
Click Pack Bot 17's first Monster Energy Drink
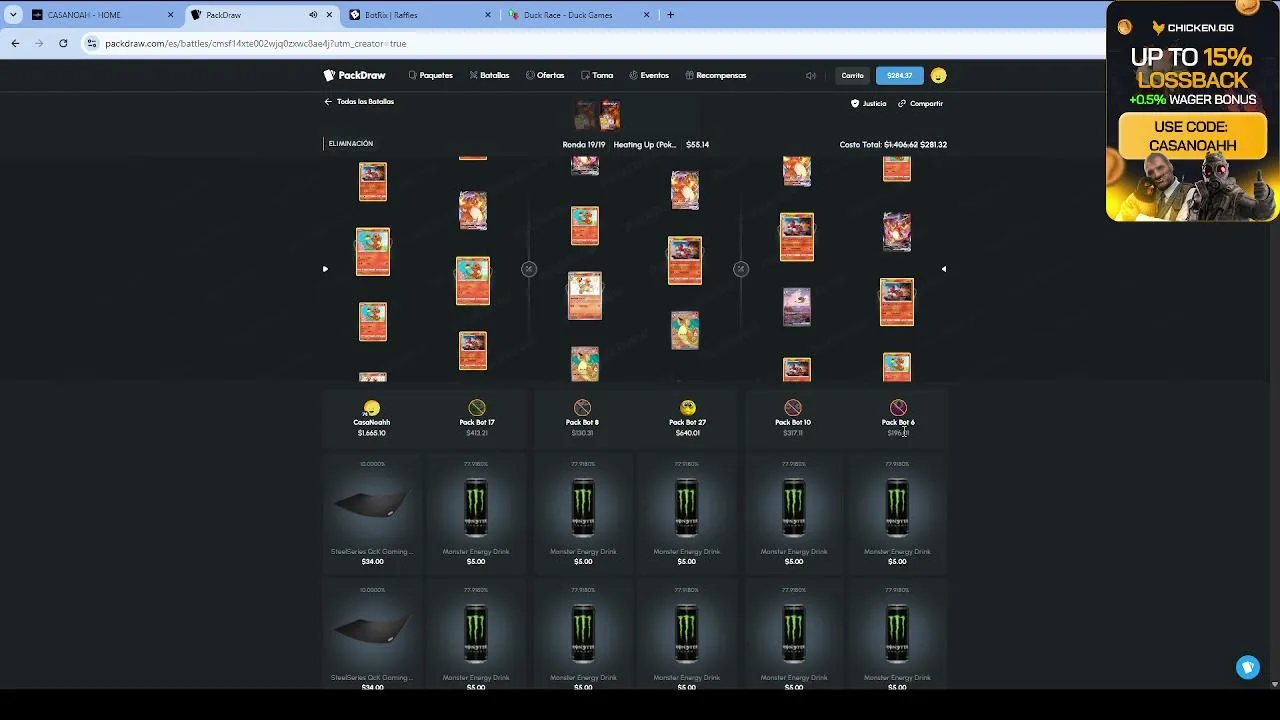[x=476, y=513]
